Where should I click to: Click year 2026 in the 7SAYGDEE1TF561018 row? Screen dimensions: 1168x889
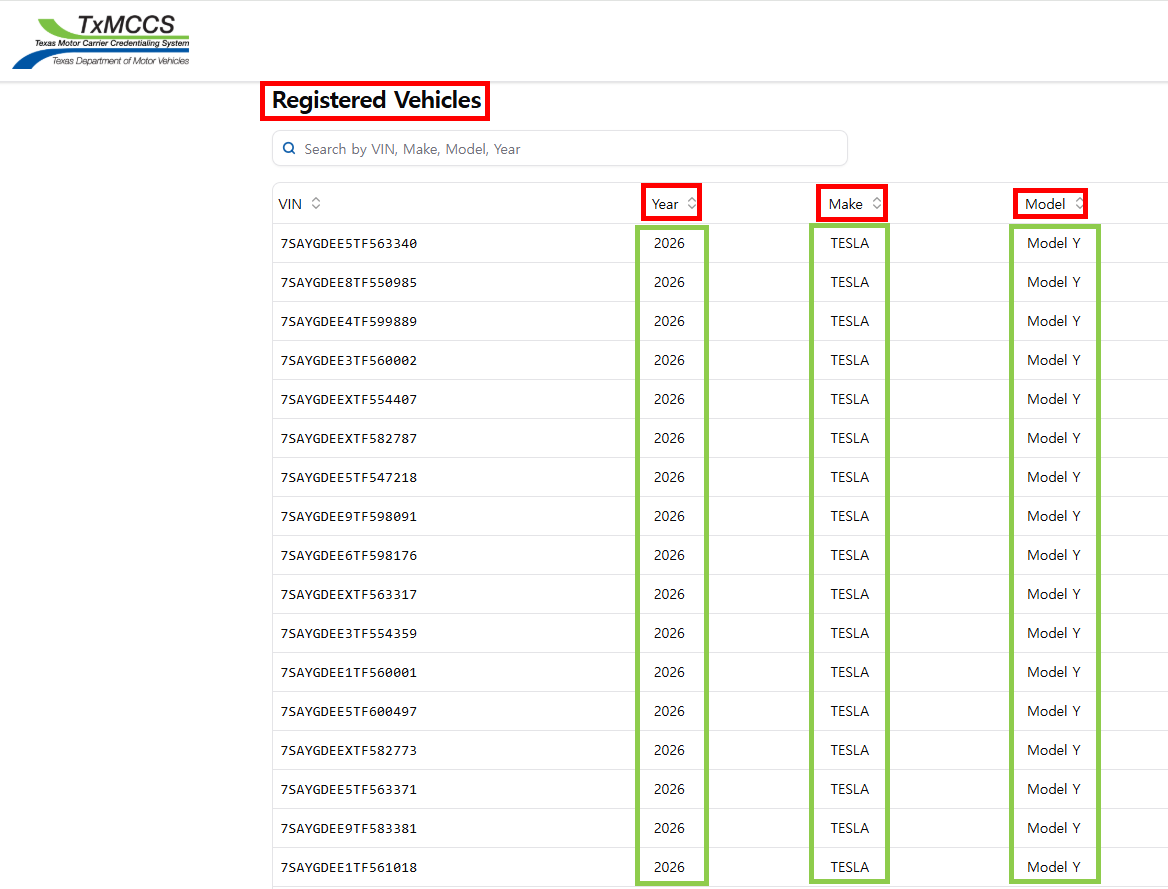669,867
